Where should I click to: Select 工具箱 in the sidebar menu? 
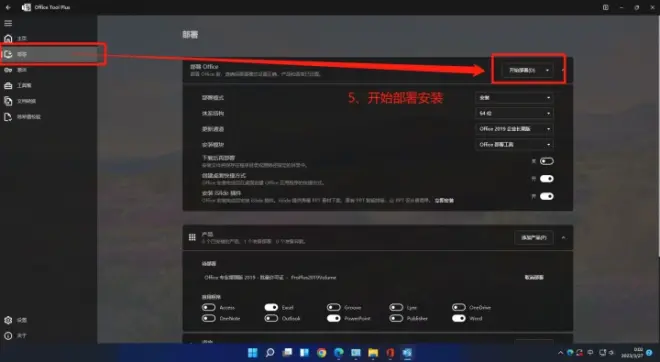pyautogui.click(x=24, y=85)
